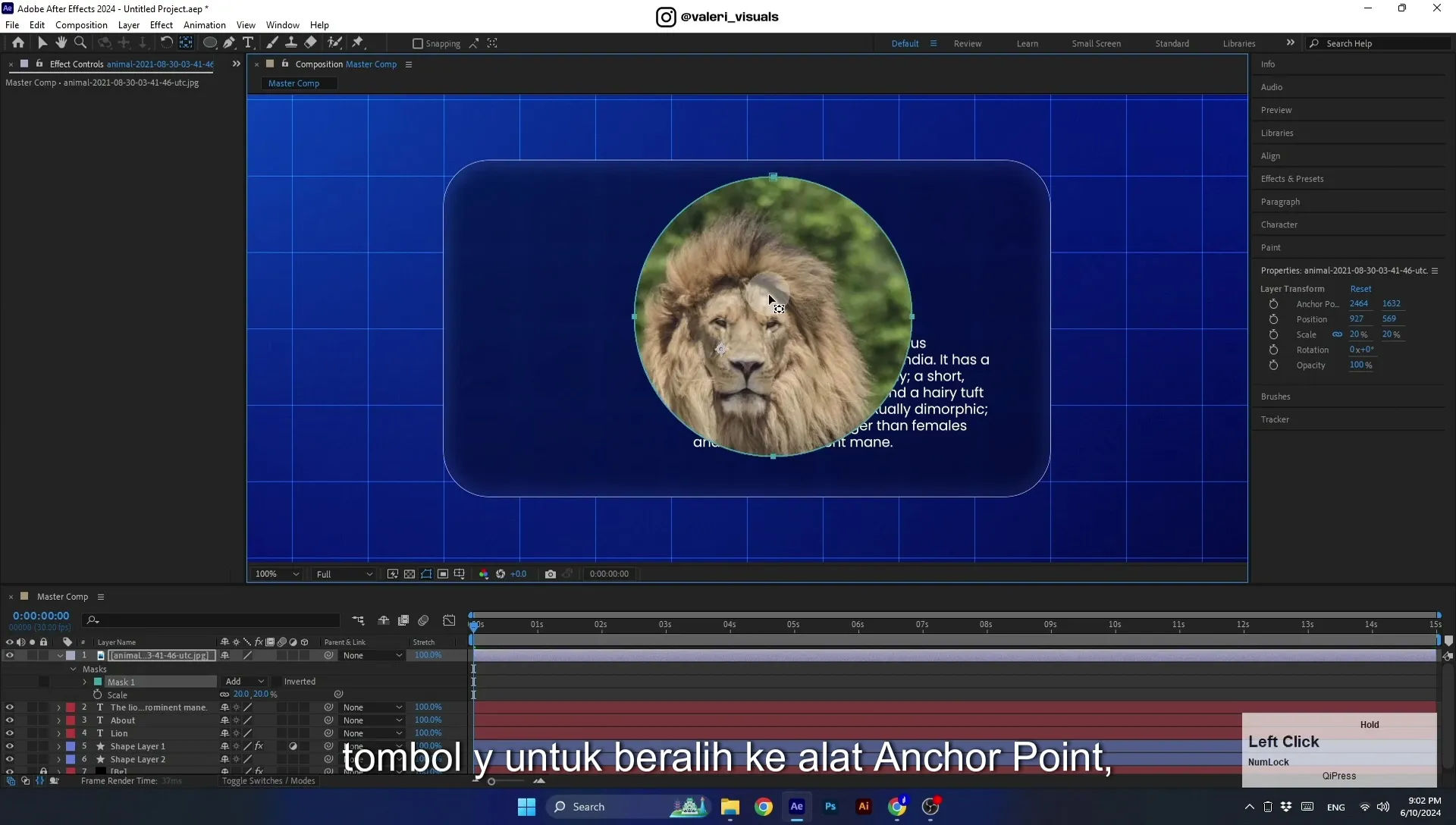
Task: Select the Brush tool
Action: (x=271, y=43)
